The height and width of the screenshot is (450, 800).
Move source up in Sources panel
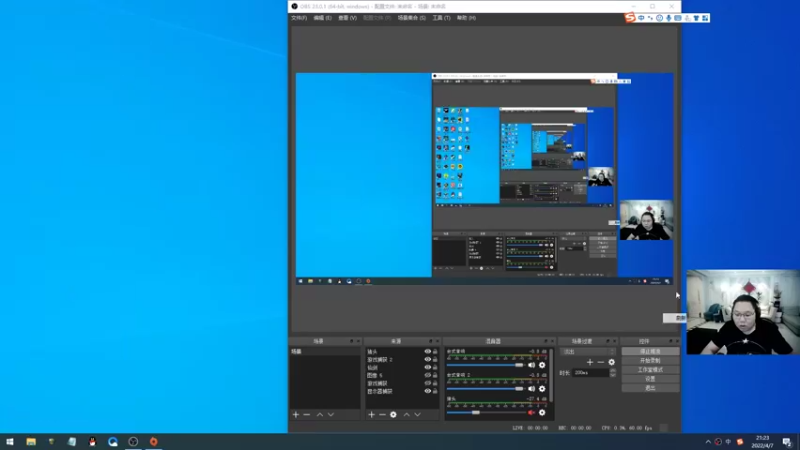(x=407, y=415)
